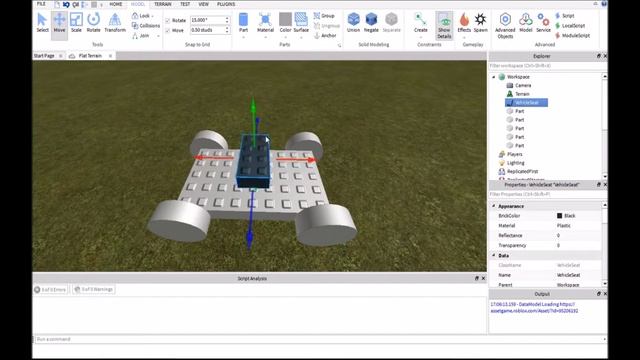Switch to the TEST ribbon tab
The image size is (640, 360).
tap(185, 4)
